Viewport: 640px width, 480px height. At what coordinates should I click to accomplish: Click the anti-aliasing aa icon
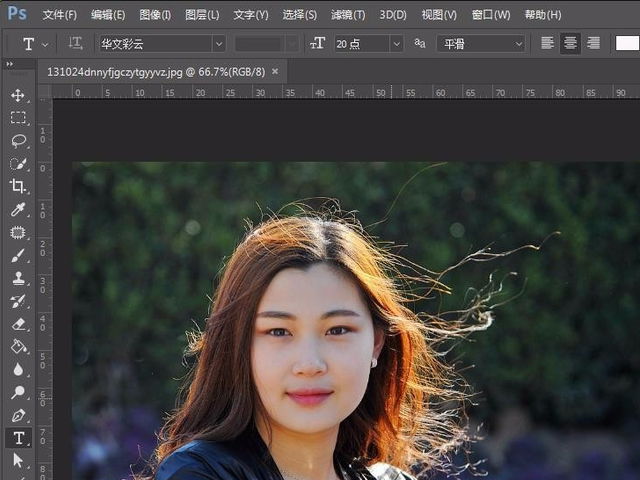pos(420,43)
